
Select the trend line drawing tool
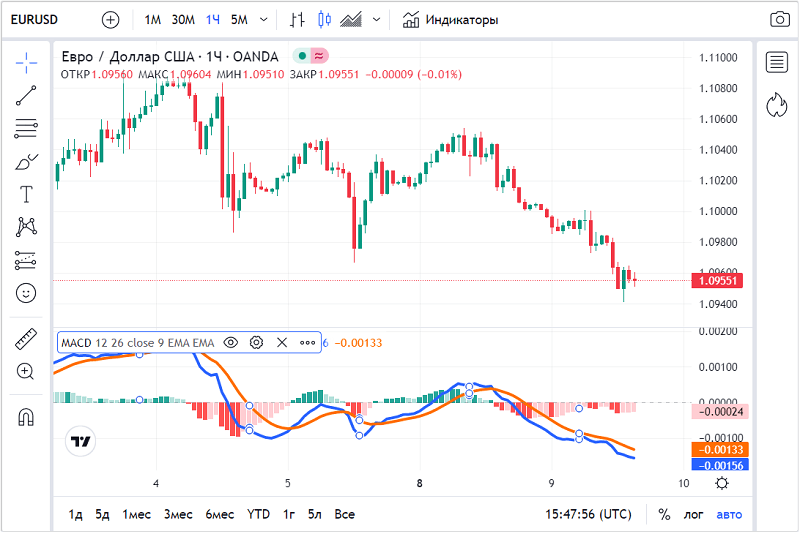[x=26, y=95]
